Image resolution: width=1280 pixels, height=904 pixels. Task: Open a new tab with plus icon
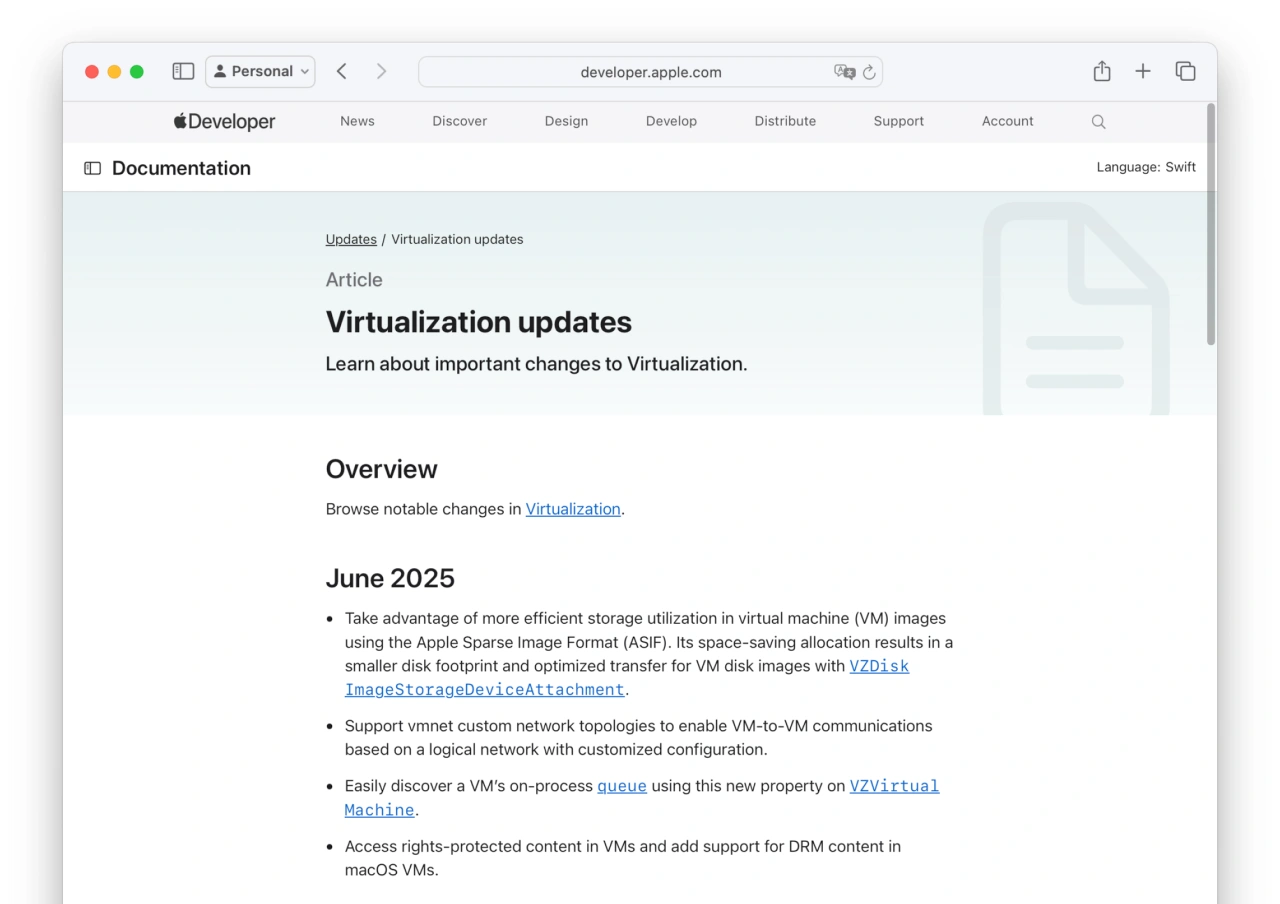pyautogui.click(x=1143, y=71)
